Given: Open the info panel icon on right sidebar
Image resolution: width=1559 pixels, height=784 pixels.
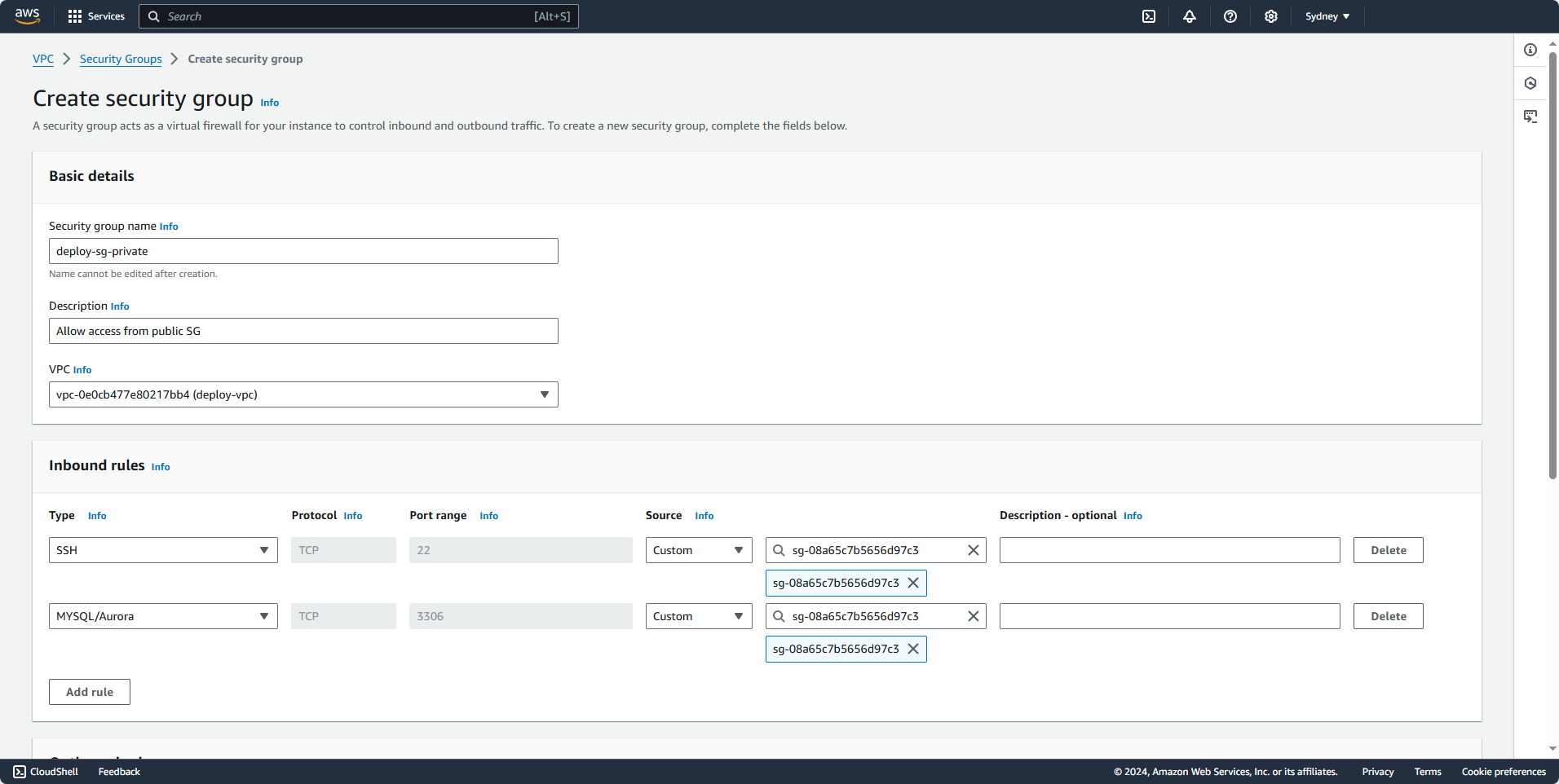Looking at the screenshot, I should 1530,50.
